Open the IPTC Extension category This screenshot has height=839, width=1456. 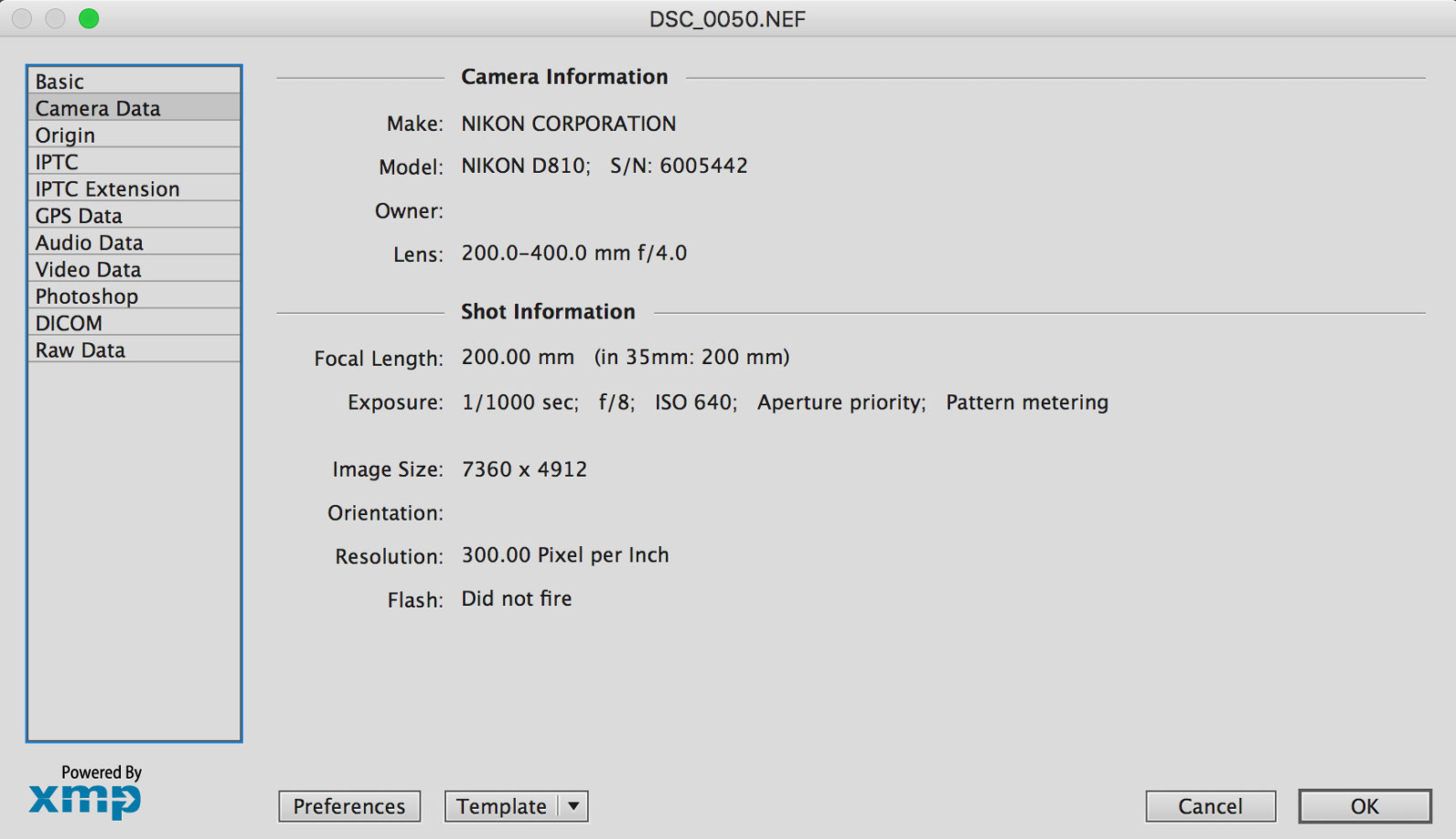click(134, 188)
